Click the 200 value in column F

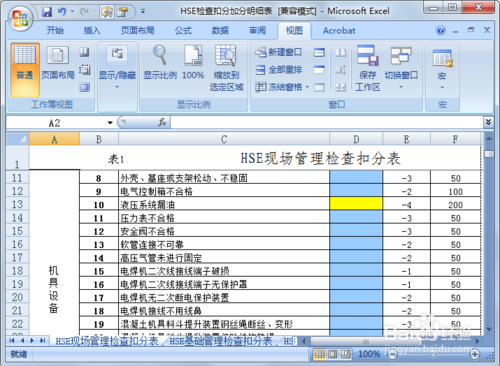[x=455, y=204]
